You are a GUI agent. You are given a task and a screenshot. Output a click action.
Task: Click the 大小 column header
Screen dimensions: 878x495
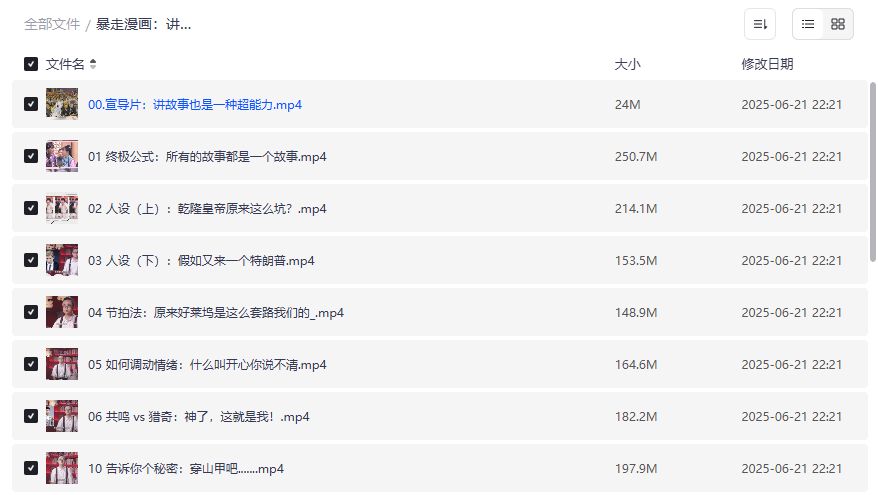[627, 64]
